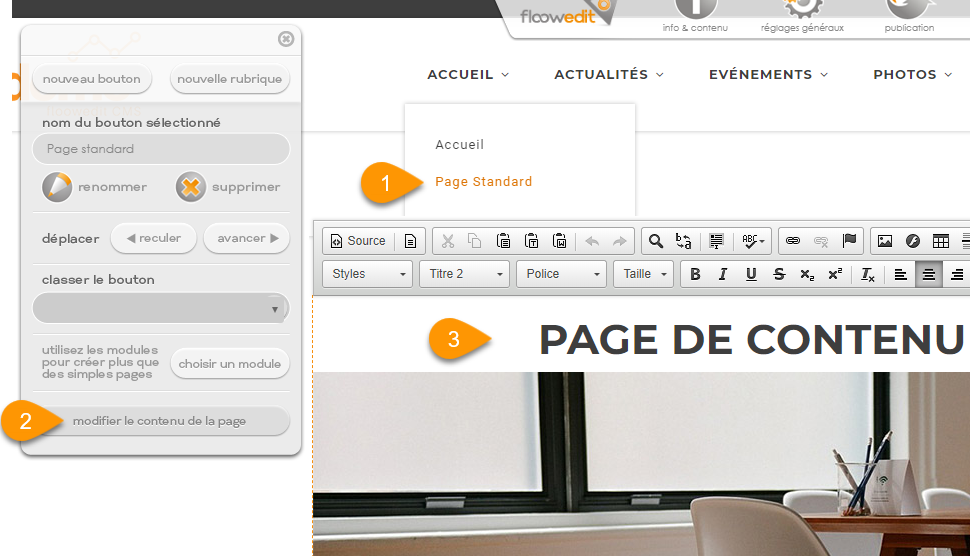Viewport: 970px width, 556px height.
Task: Click the insert link chain icon
Action: click(793, 241)
